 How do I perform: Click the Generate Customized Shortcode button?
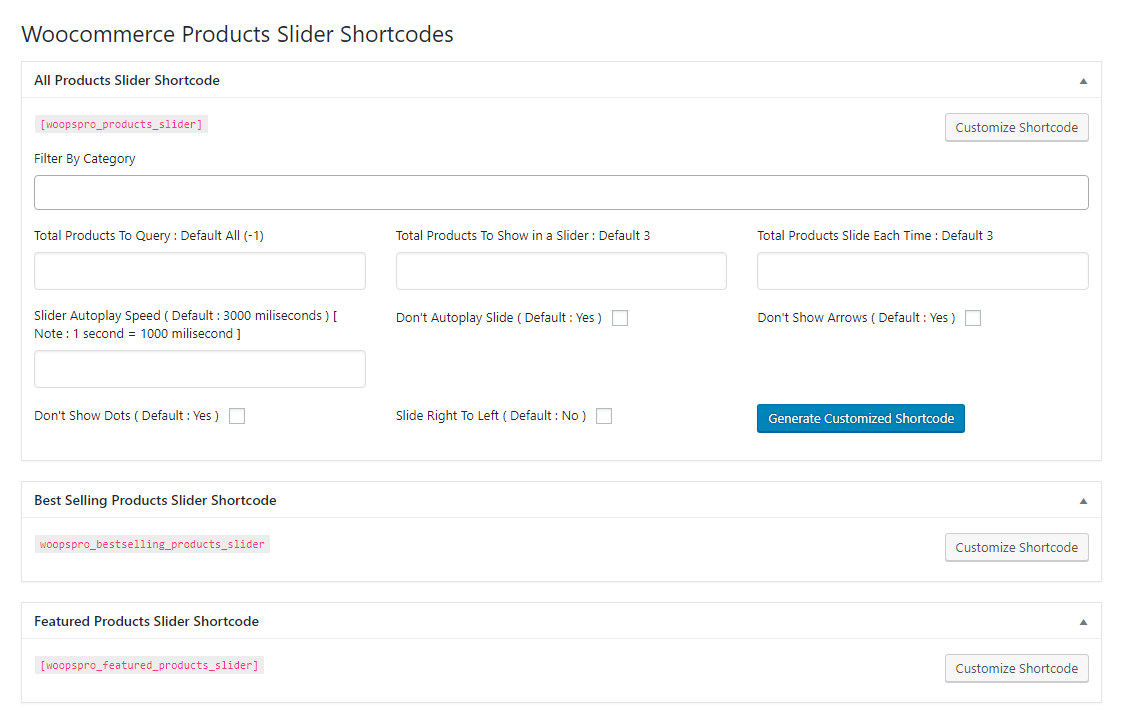tap(860, 419)
